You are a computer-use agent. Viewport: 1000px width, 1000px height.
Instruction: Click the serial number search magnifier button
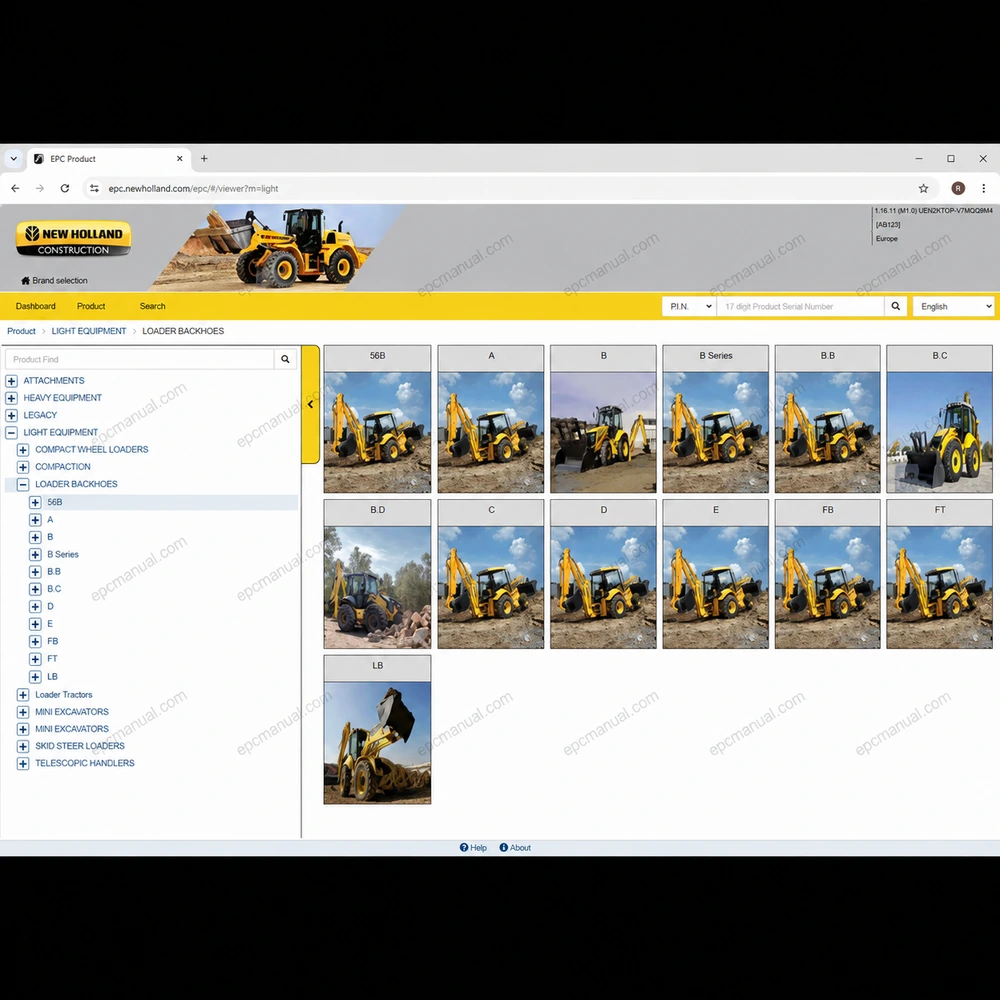tap(895, 306)
